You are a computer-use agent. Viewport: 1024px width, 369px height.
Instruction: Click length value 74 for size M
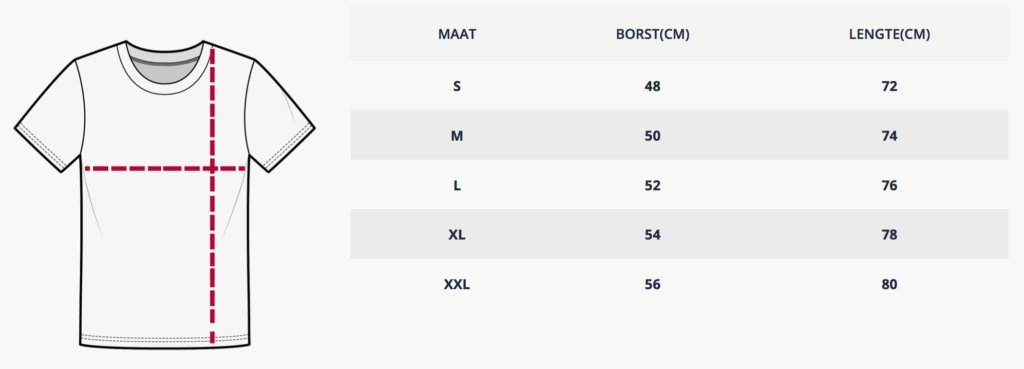point(889,136)
